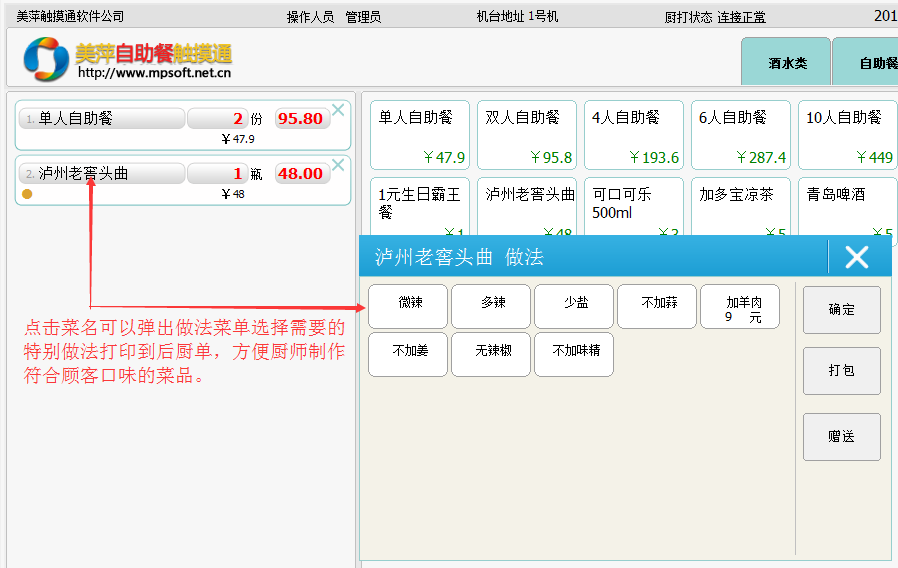Click the 打包 takeaway button

click(841, 371)
